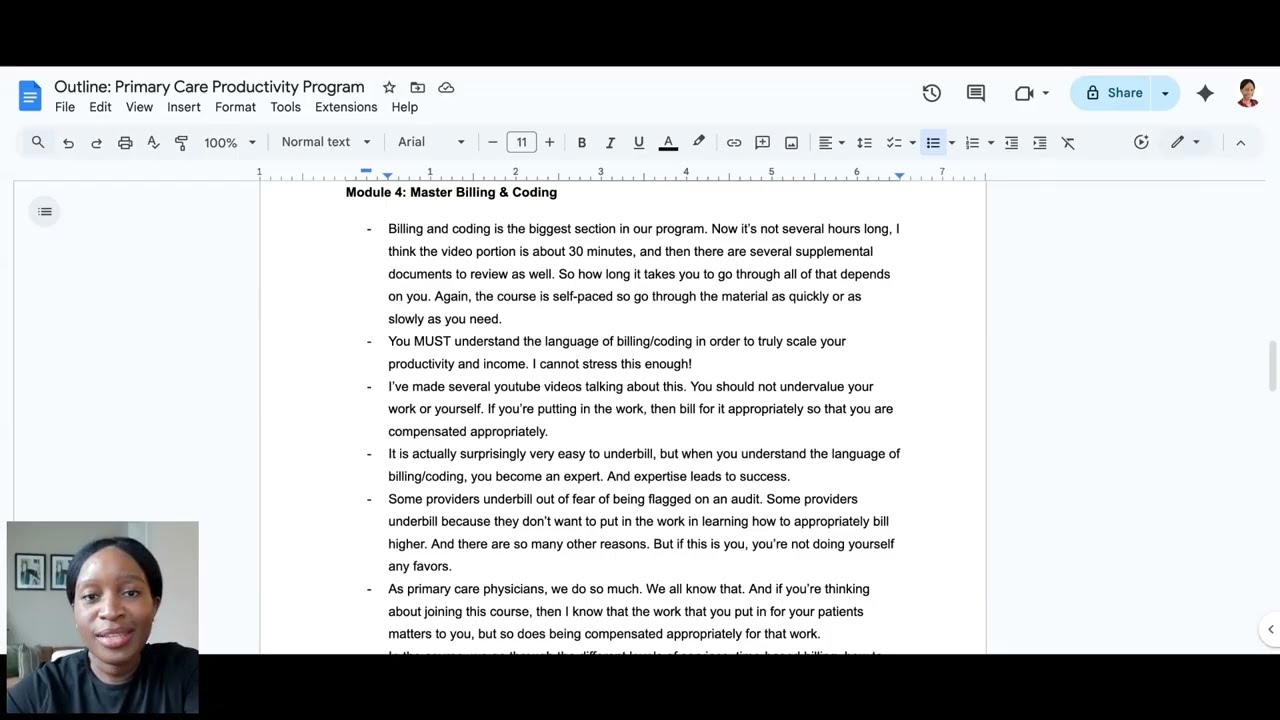Open the Google account avatar

(1248, 93)
